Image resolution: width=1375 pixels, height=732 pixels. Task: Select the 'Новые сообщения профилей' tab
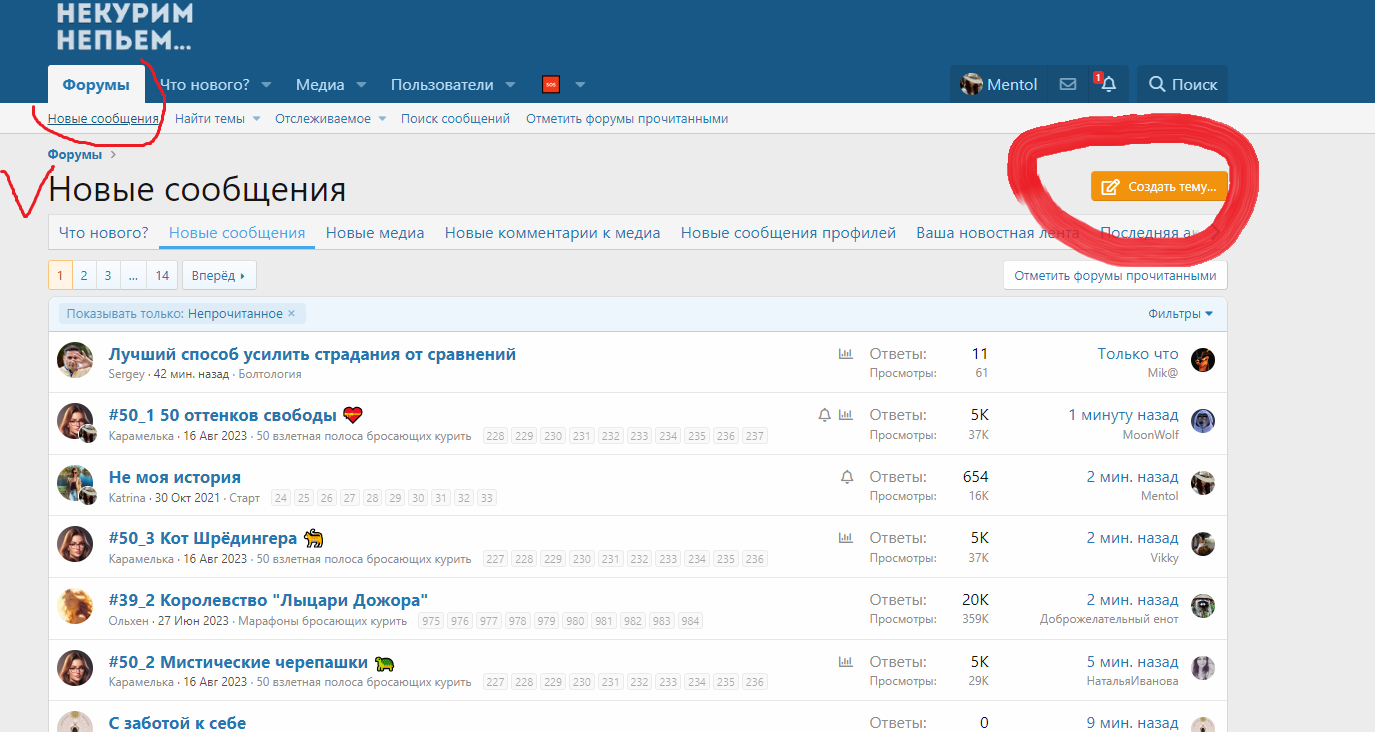pos(788,233)
